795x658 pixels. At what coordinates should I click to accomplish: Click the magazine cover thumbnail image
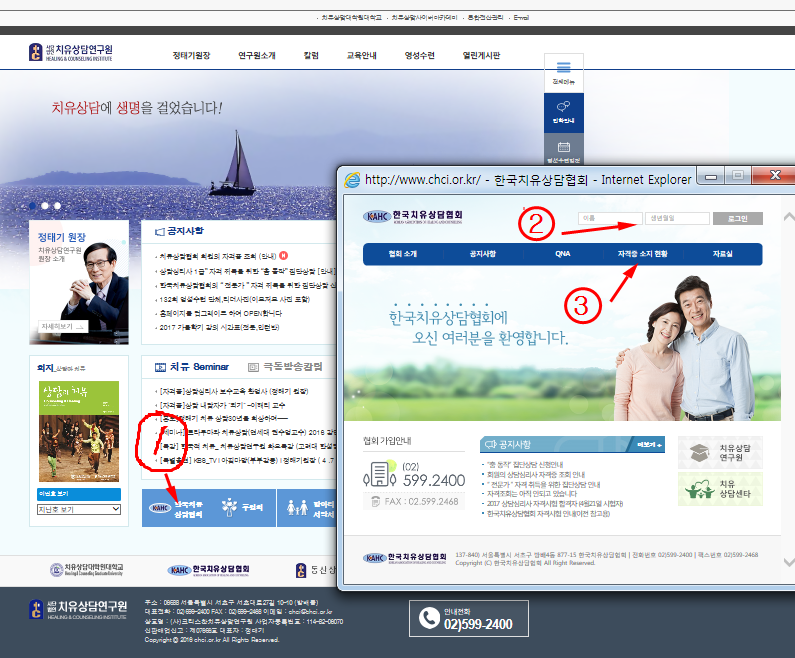(79, 431)
